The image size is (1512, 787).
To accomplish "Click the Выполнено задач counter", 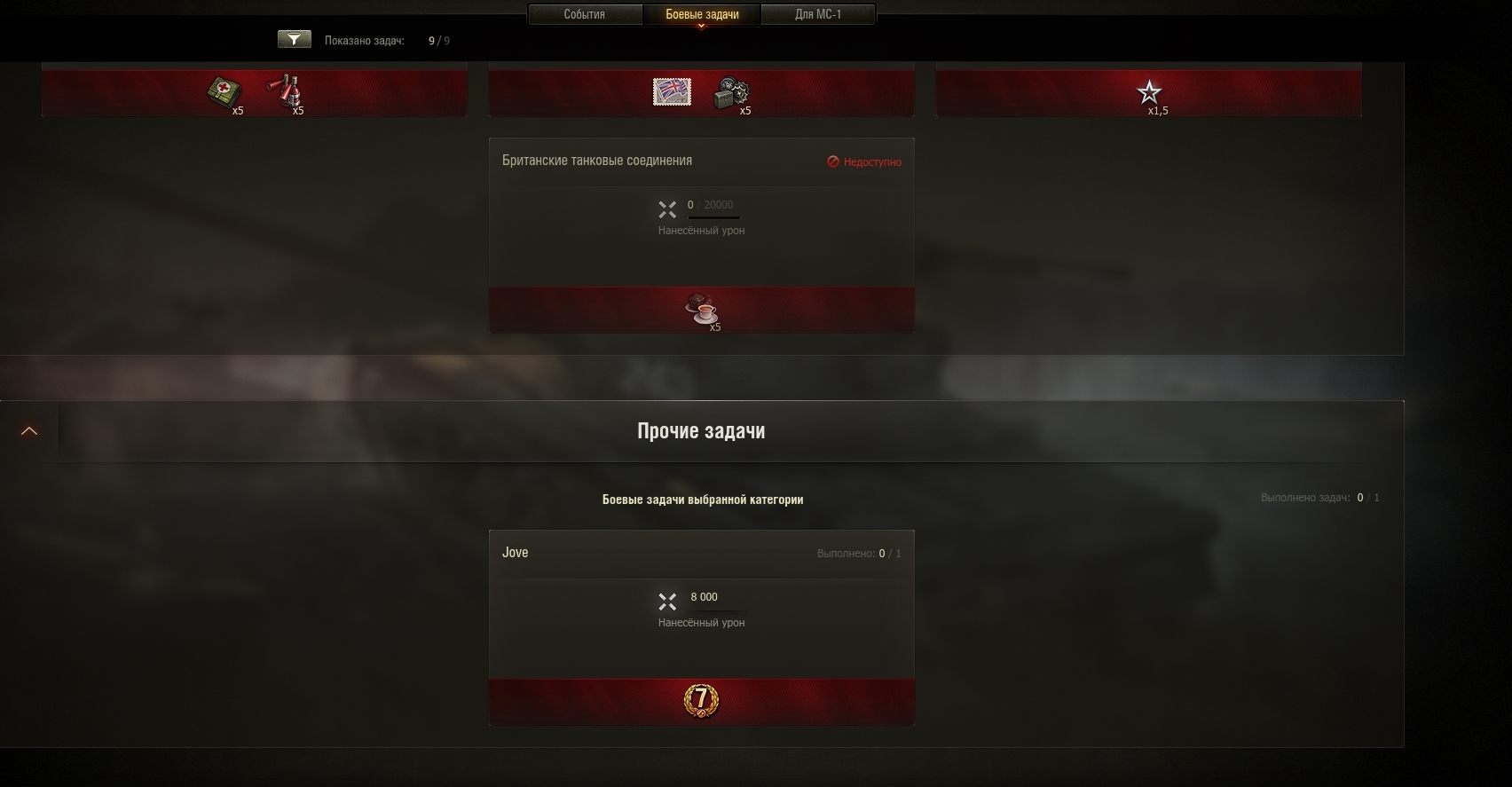I will 1320,498.
